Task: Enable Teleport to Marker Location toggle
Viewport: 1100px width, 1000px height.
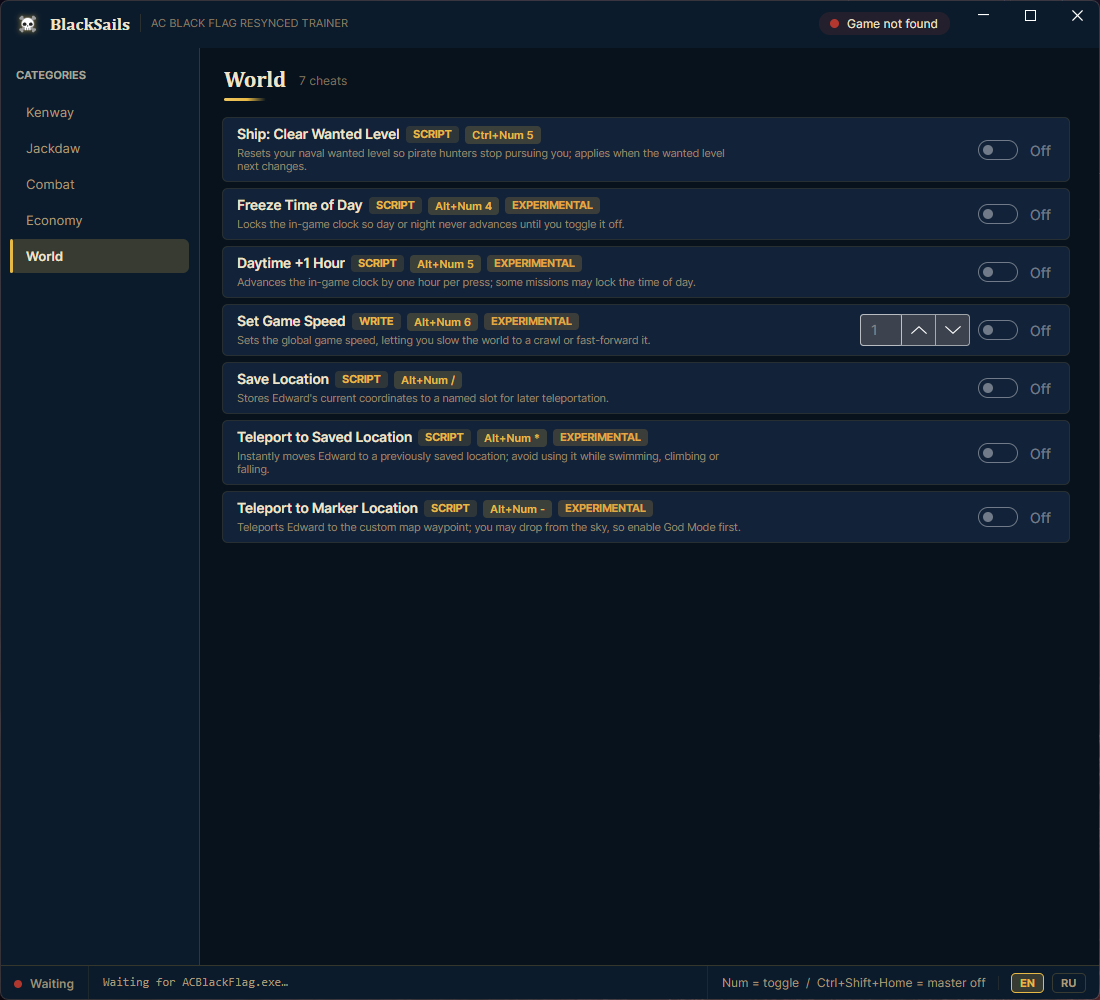Action: [x=998, y=517]
